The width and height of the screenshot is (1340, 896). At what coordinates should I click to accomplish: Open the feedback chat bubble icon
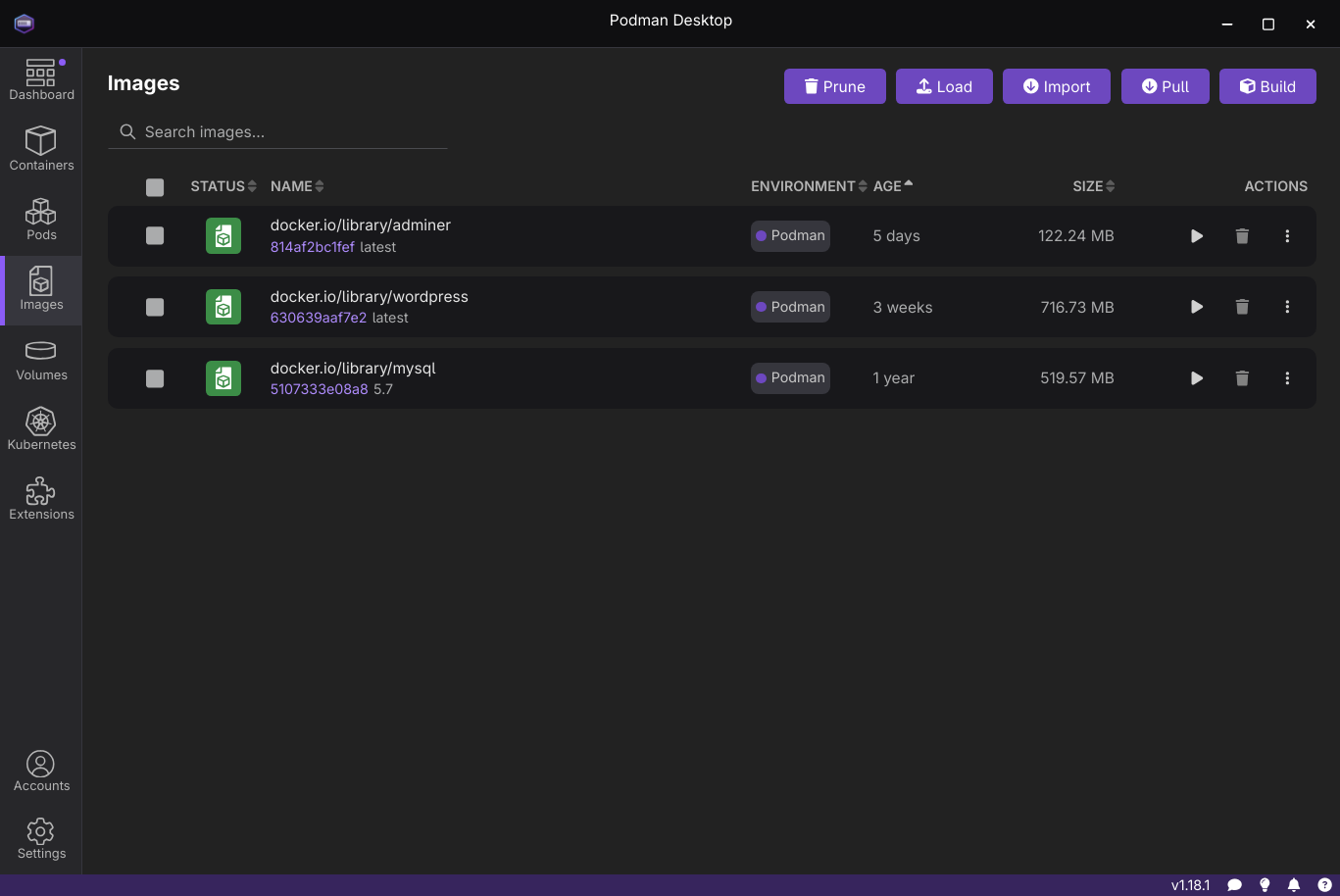pyautogui.click(x=1235, y=885)
